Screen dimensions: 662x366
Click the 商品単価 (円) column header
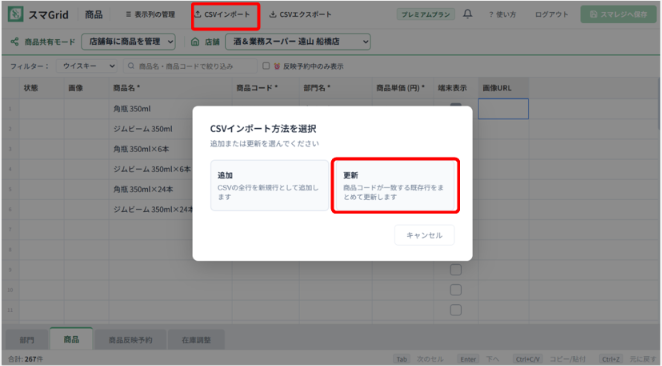click(403, 88)
